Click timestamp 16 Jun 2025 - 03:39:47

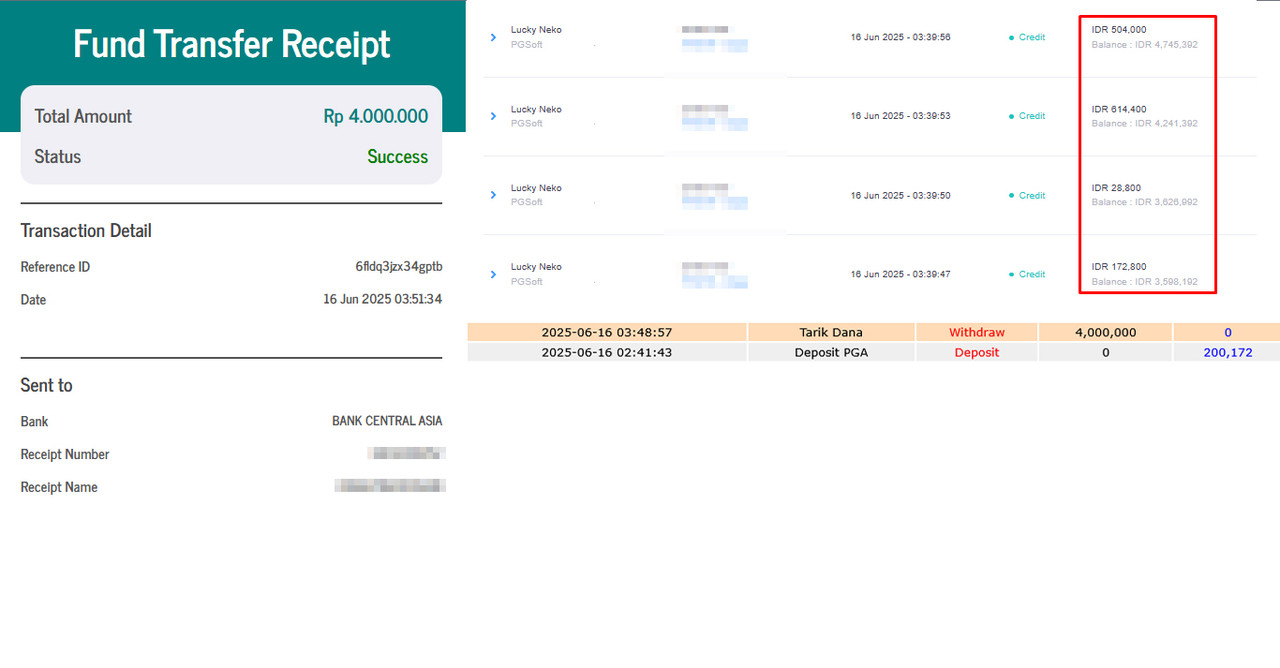tap(900, 274)
